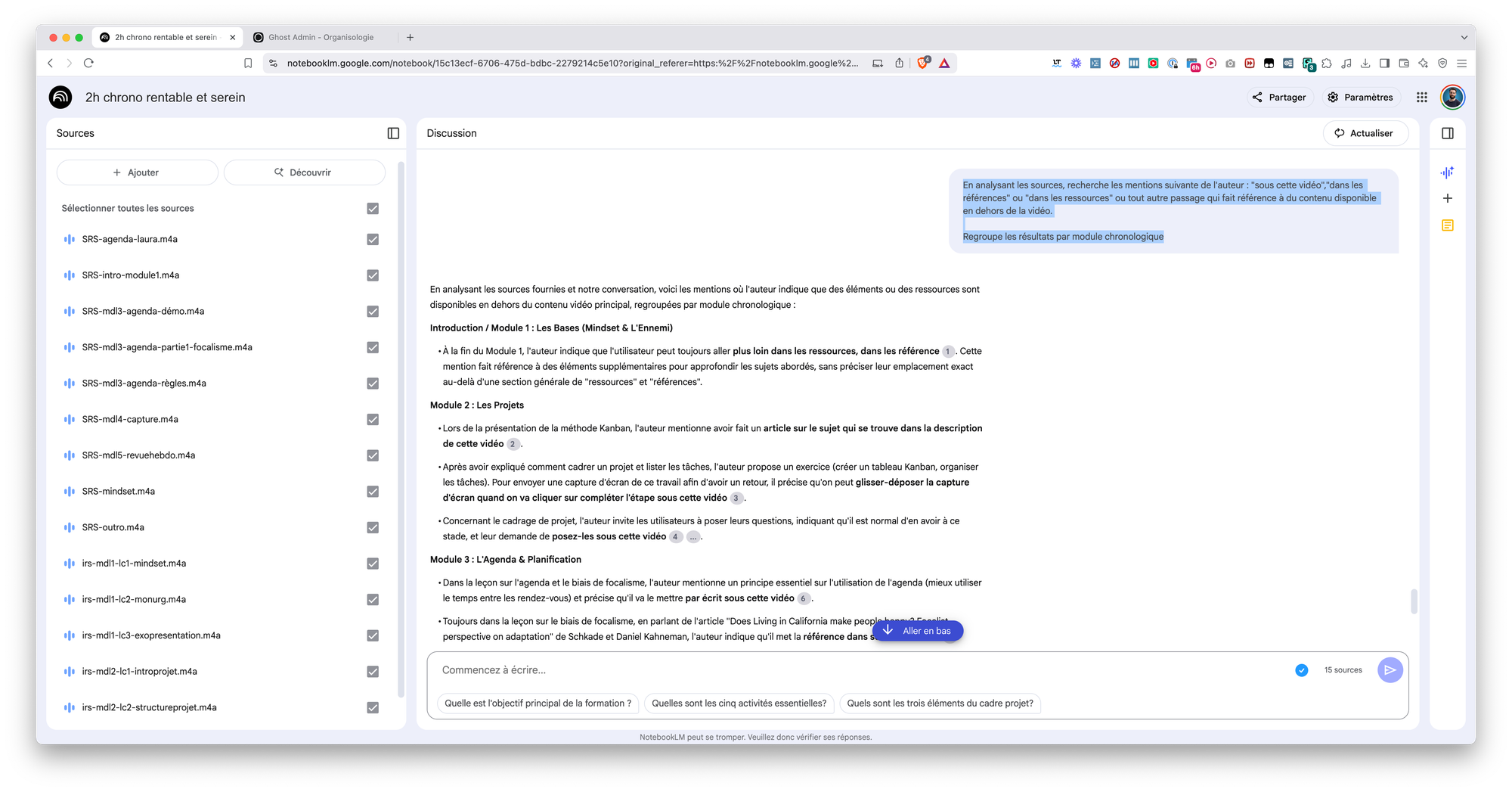Go back in browser history
The width and height of the screenshot is (1512, 792).
click(51, 63)
